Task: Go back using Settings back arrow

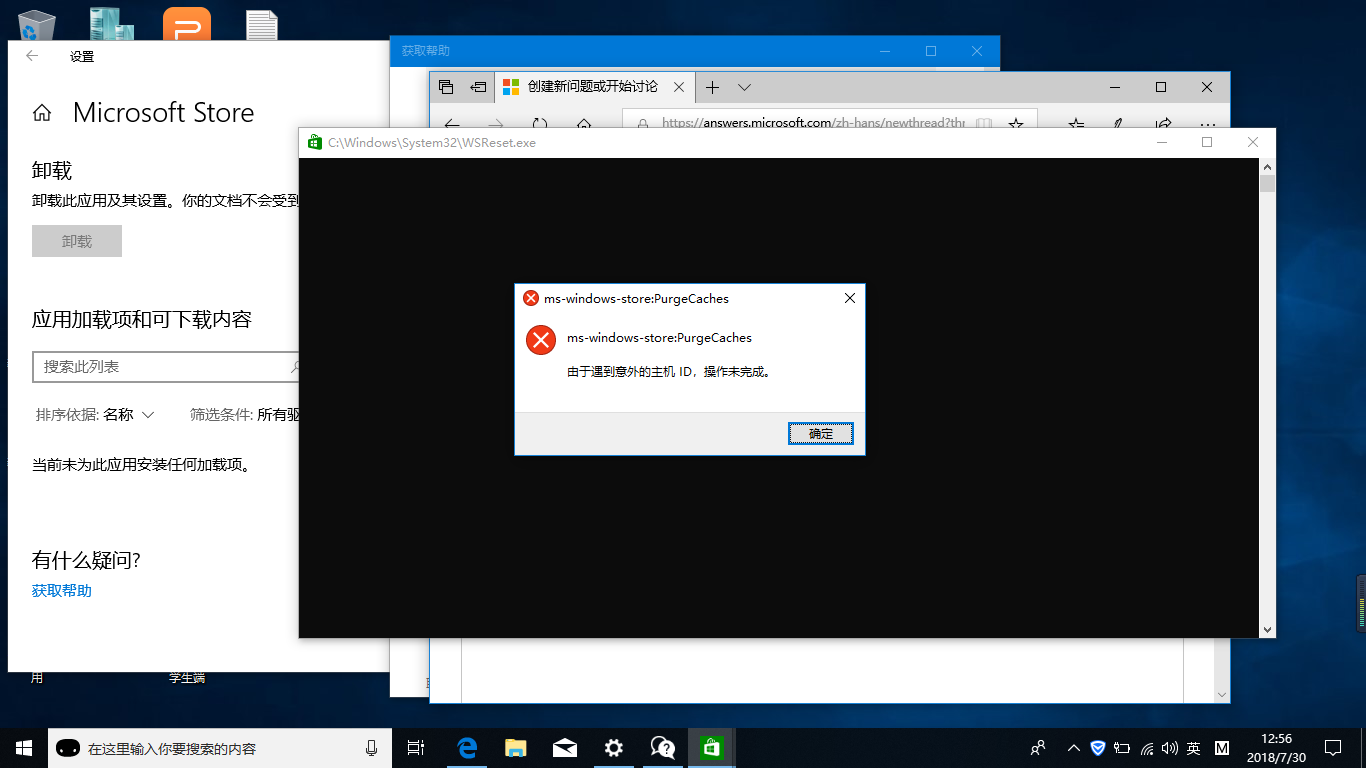Action: [32, 56]
